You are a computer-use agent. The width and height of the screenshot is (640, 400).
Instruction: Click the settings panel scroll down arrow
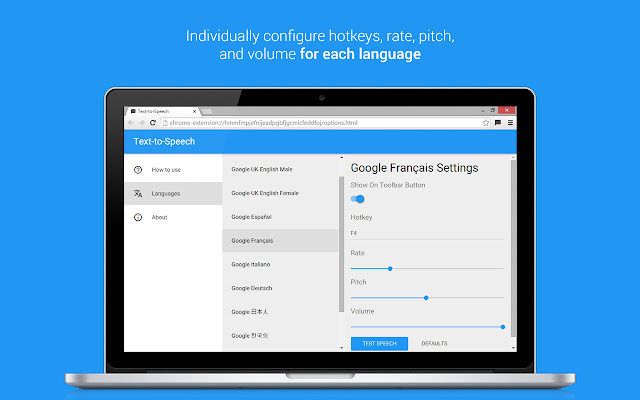pos(513,348)
